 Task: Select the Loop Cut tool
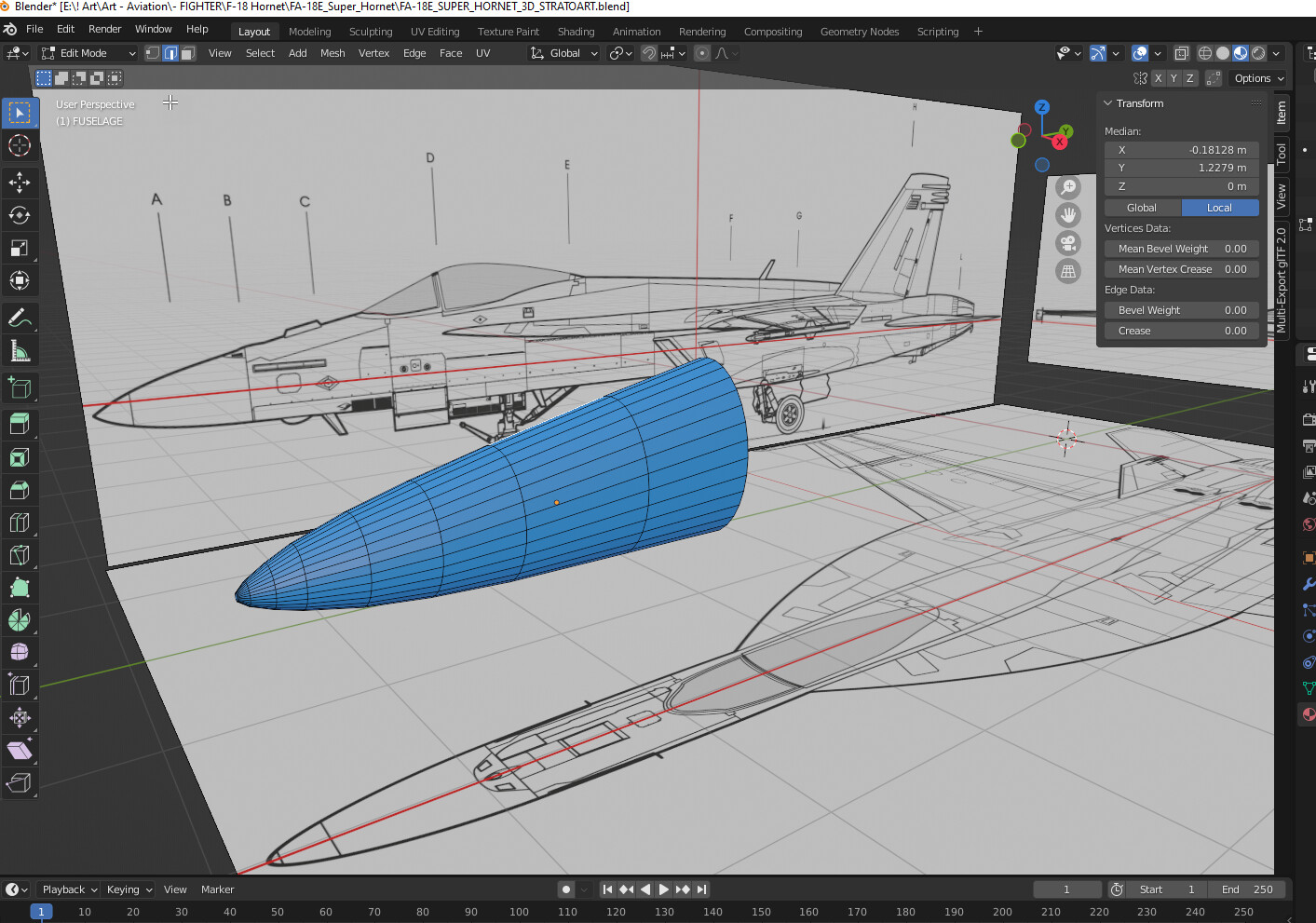pyautogui.click(x=20, y=523)
